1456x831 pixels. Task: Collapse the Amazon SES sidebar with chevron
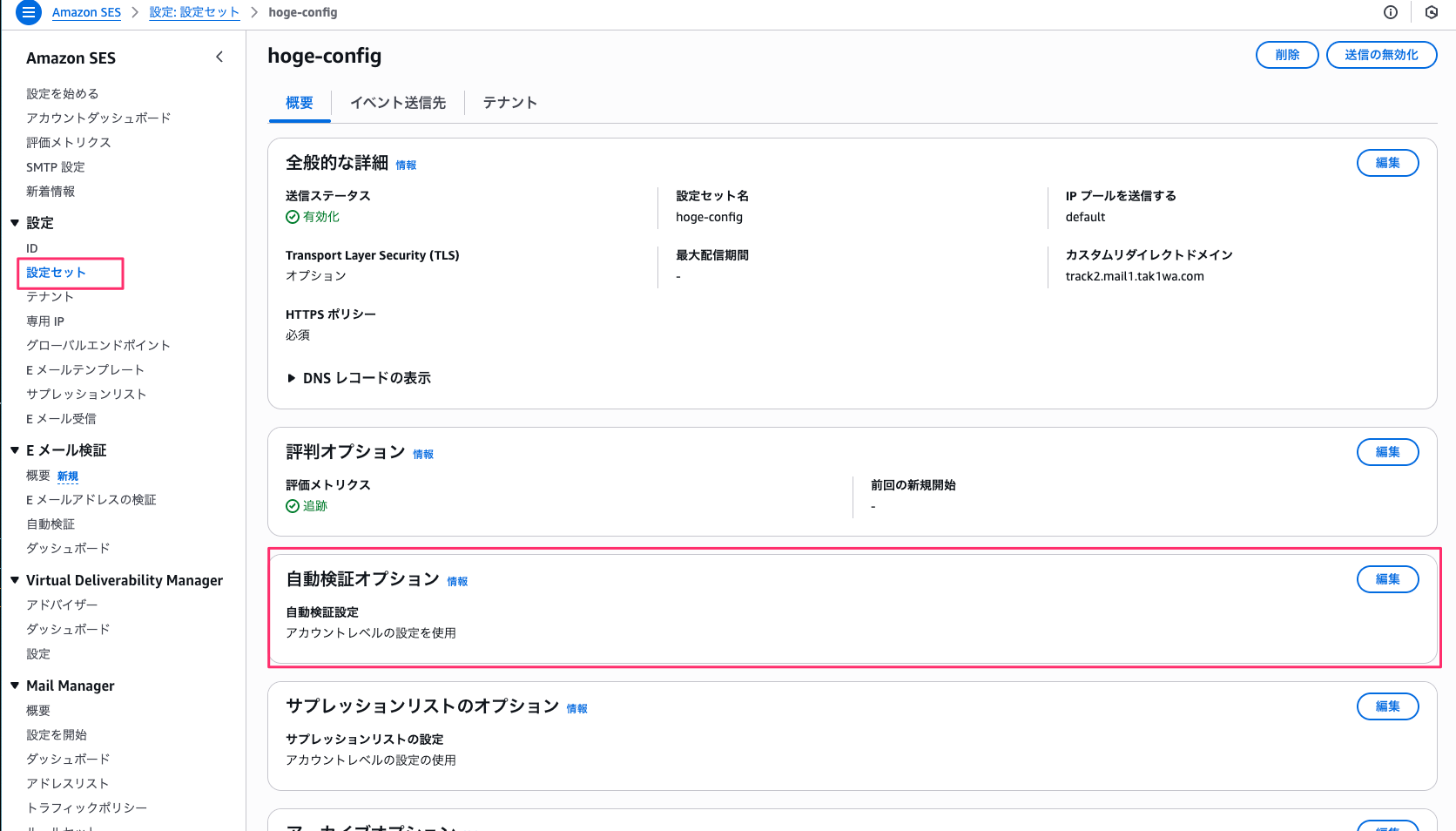click(219, 57)
